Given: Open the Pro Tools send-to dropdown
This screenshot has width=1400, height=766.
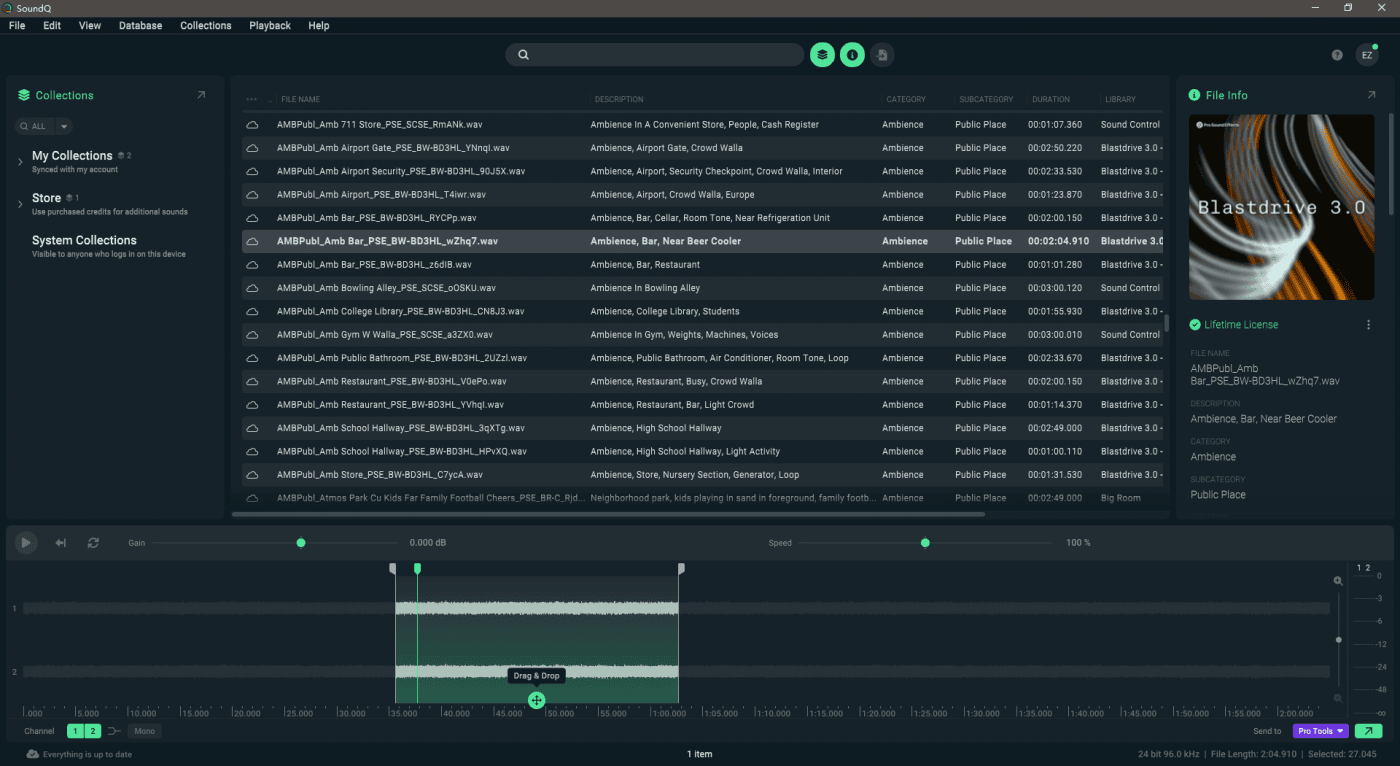Looking at the screenshot, I should [x=1320, y=731].
